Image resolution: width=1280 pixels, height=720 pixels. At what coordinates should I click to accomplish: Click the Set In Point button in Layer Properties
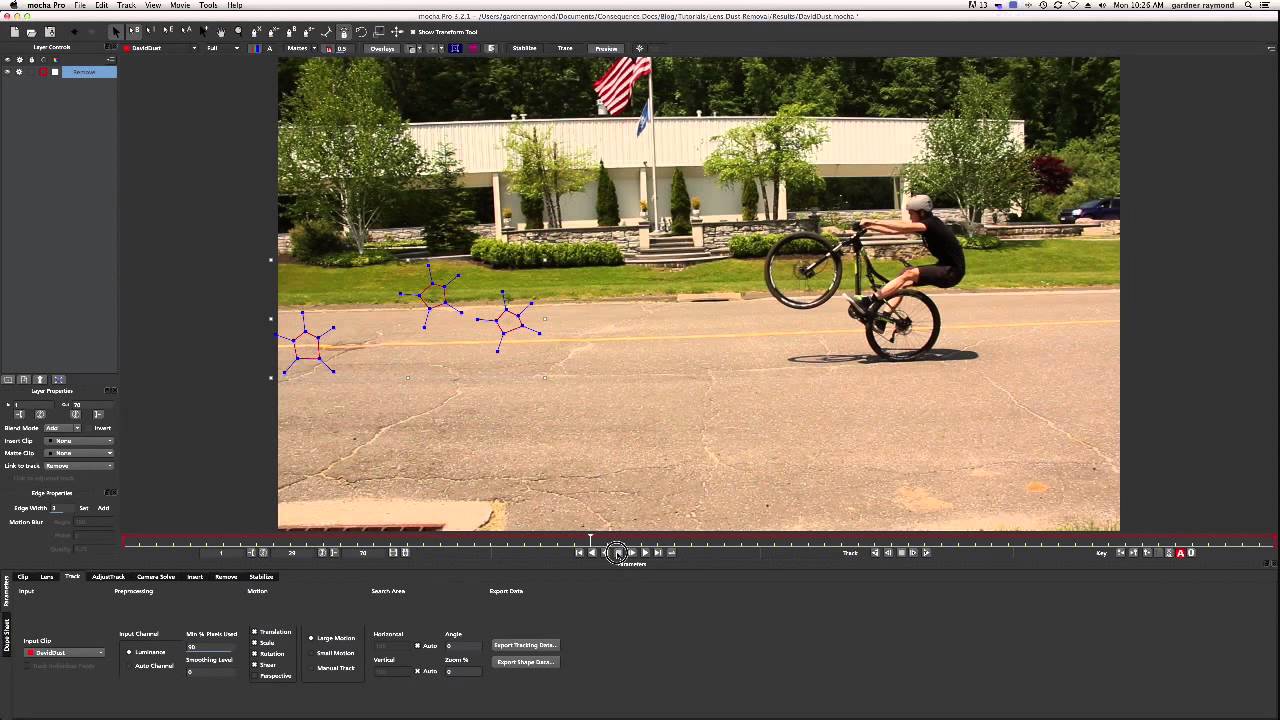click(19, 414)
